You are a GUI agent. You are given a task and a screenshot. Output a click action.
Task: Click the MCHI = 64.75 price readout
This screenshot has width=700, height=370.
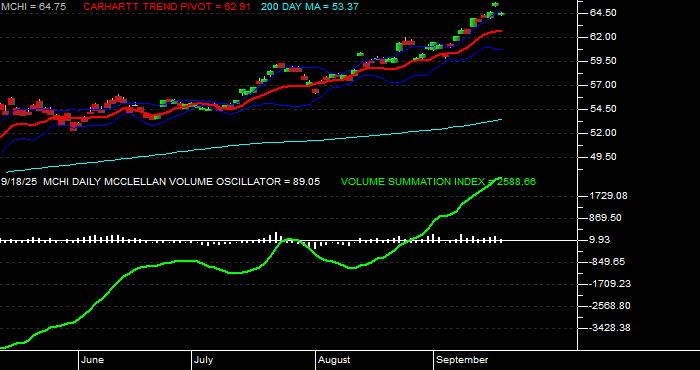tap(33, 7)
